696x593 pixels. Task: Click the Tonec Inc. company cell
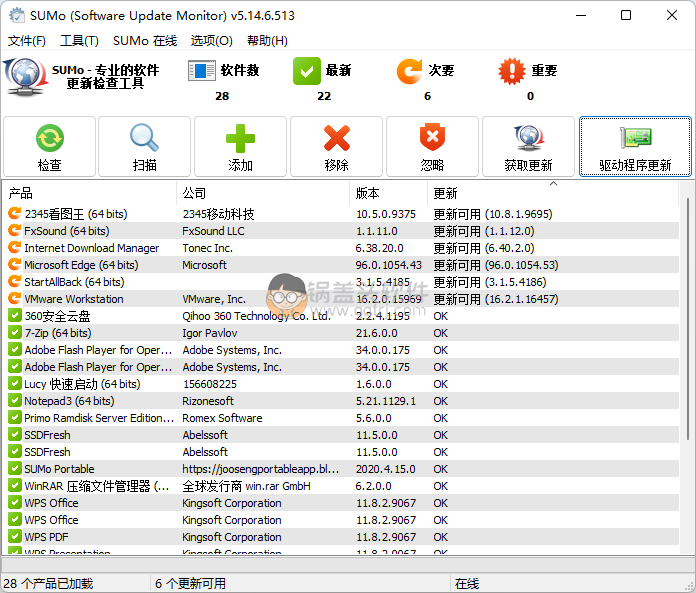pyautogui.click(x=208, y=248)
